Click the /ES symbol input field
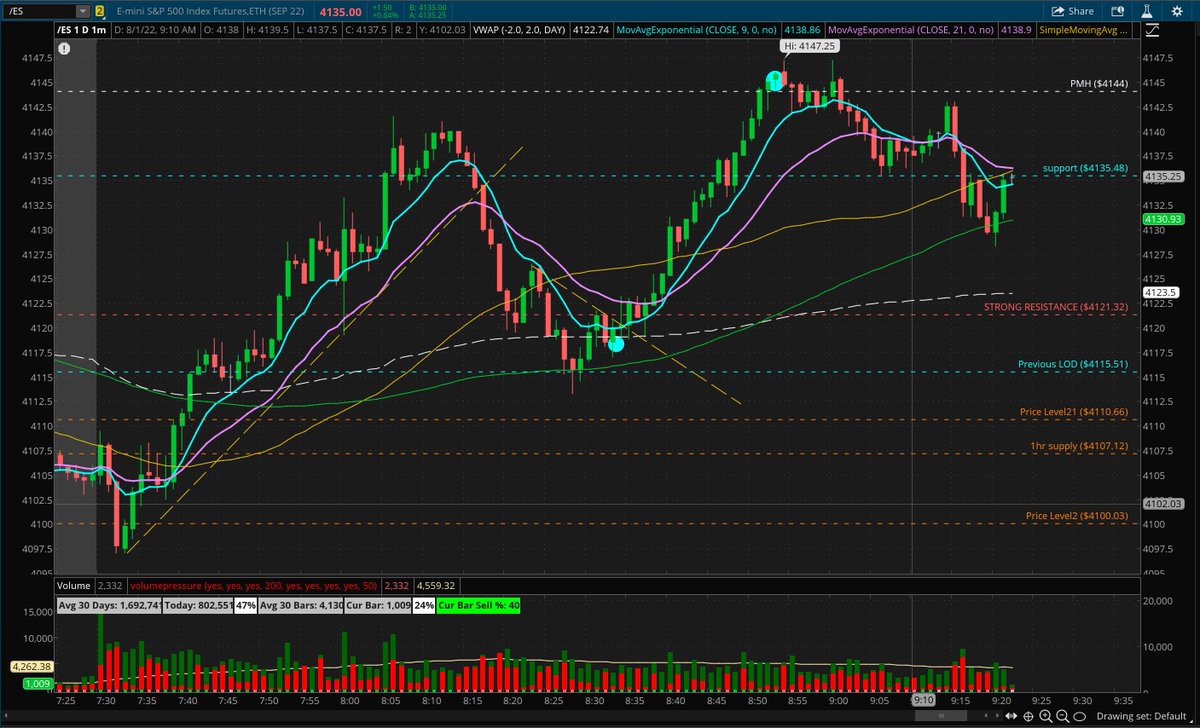Screen dimensions: 1200x728 (38, 11)
